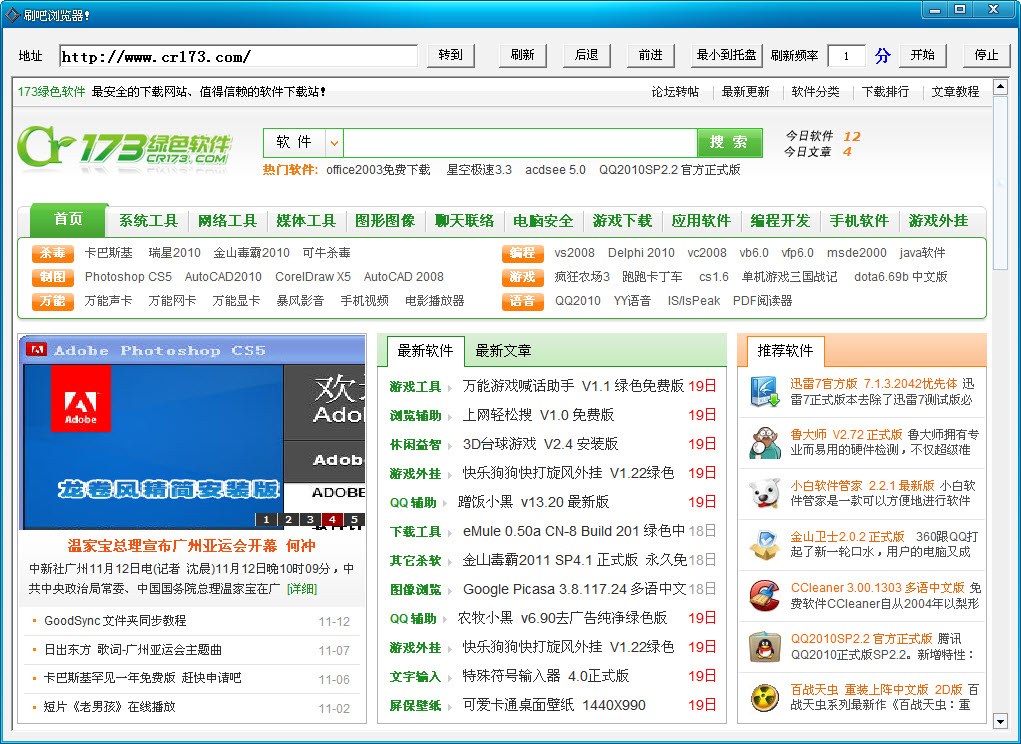The height and width of the screenshot is (744, 1021).
Task: Click the 万能 orange category badge
Action: (x=53, y=301)
